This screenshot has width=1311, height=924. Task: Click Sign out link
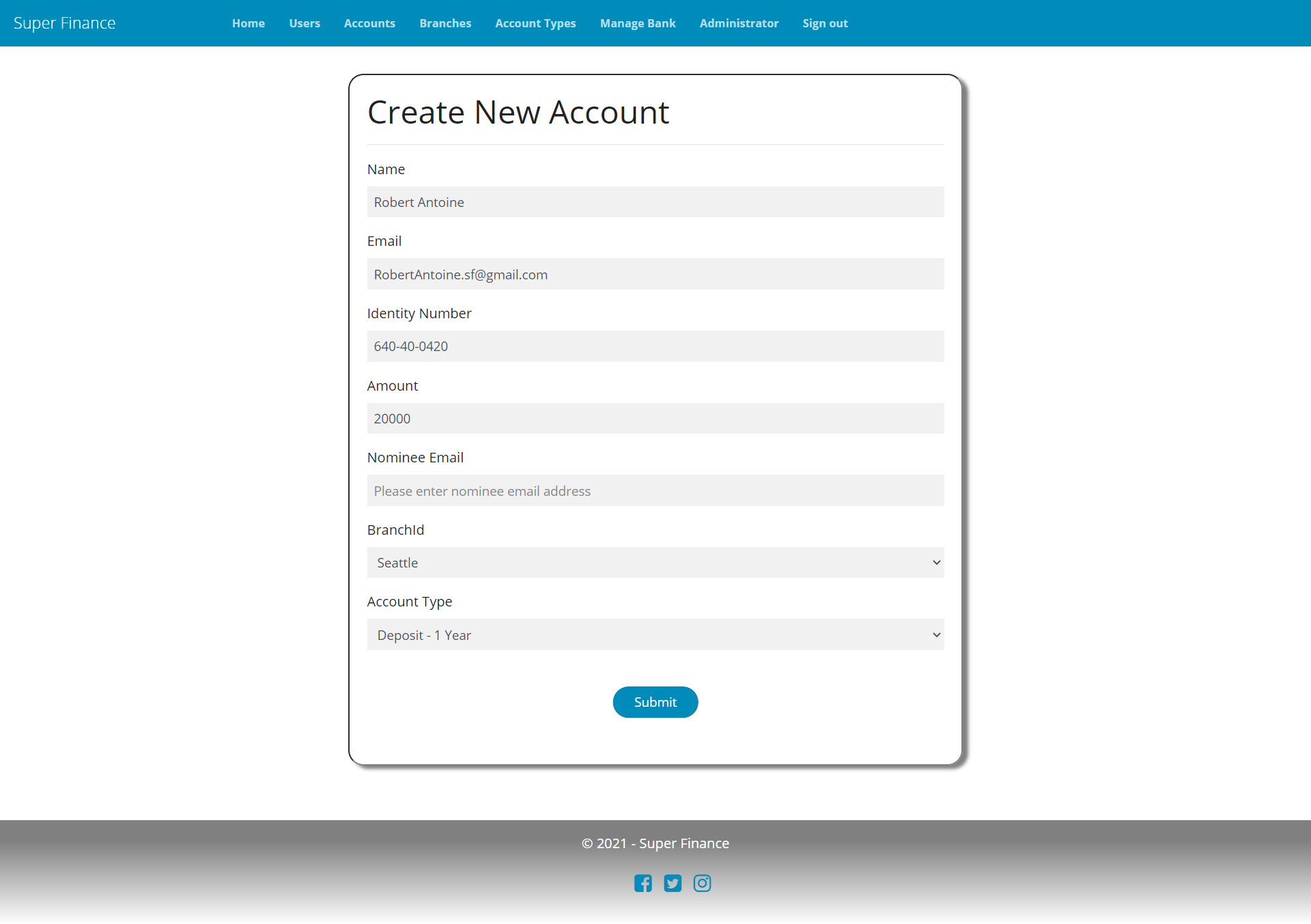point(825,23)
